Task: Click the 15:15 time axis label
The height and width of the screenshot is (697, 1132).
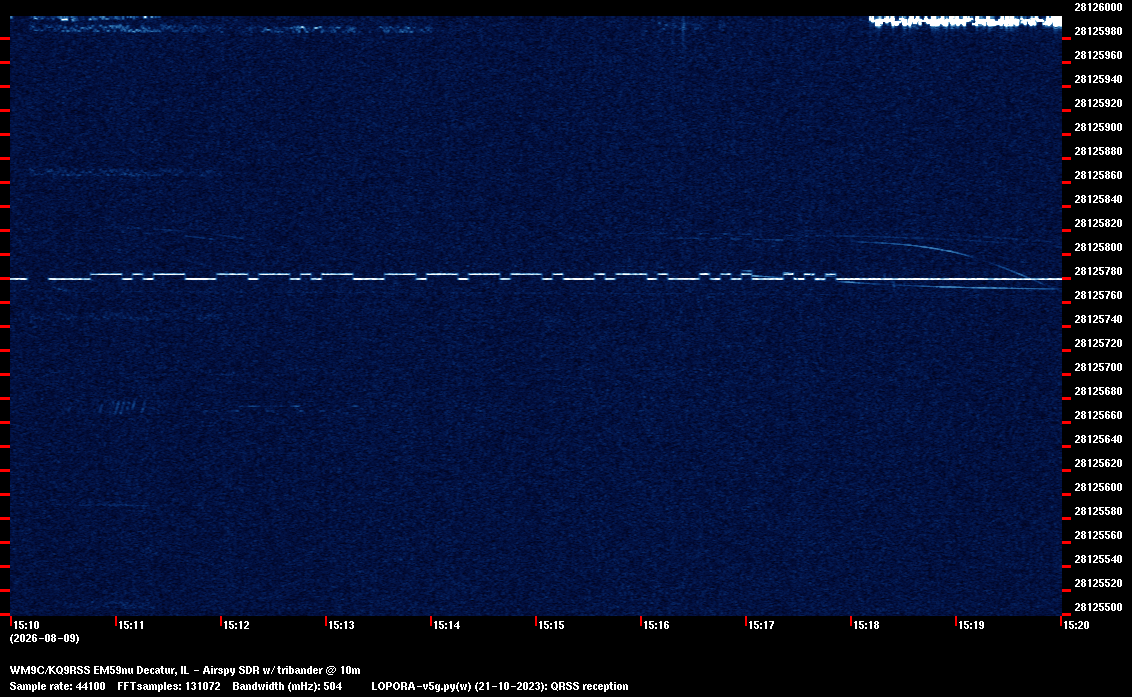Action: 552,625
